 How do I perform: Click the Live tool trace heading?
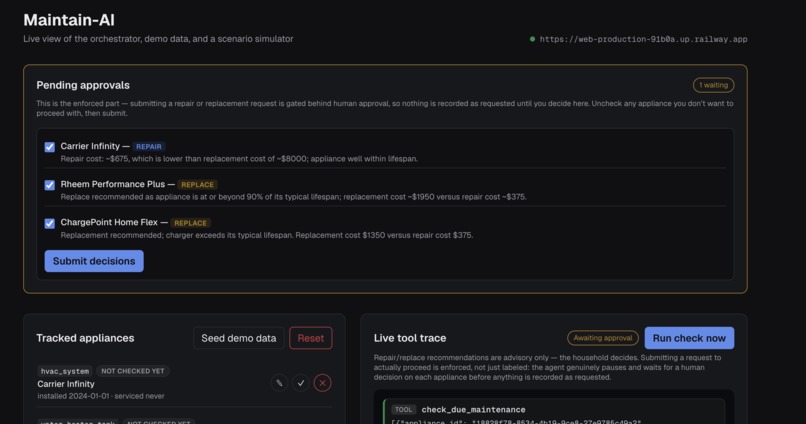click(410, 338)
